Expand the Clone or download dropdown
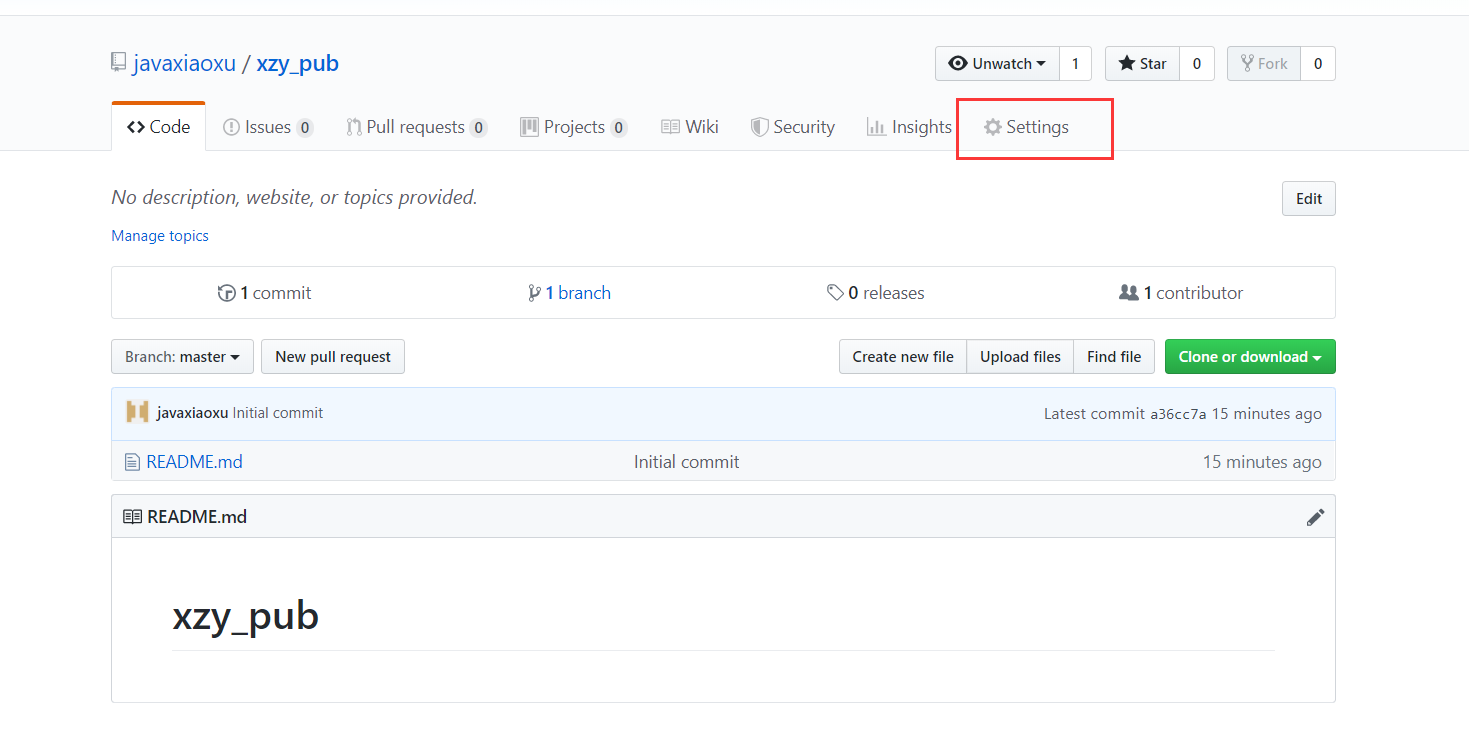Screen dimensions: 1469x729 click(1250, 357)
